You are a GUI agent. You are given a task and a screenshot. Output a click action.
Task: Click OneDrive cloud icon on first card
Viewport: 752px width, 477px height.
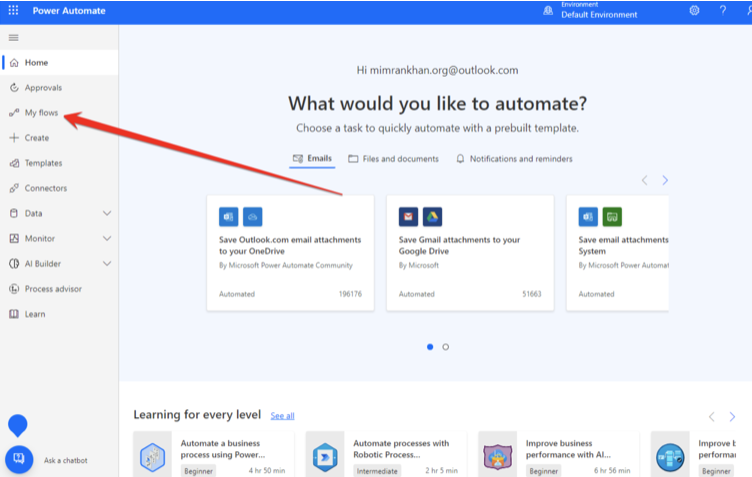pos(253,217)
